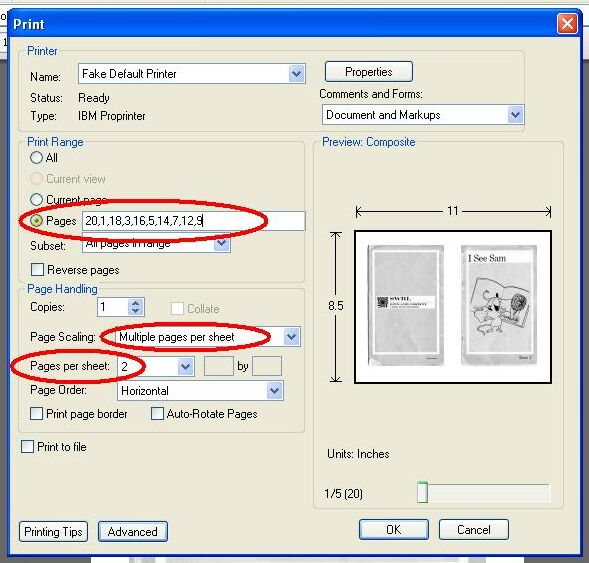
Task: Enable the Reverse pages checkbox
Action: (37, 269)
